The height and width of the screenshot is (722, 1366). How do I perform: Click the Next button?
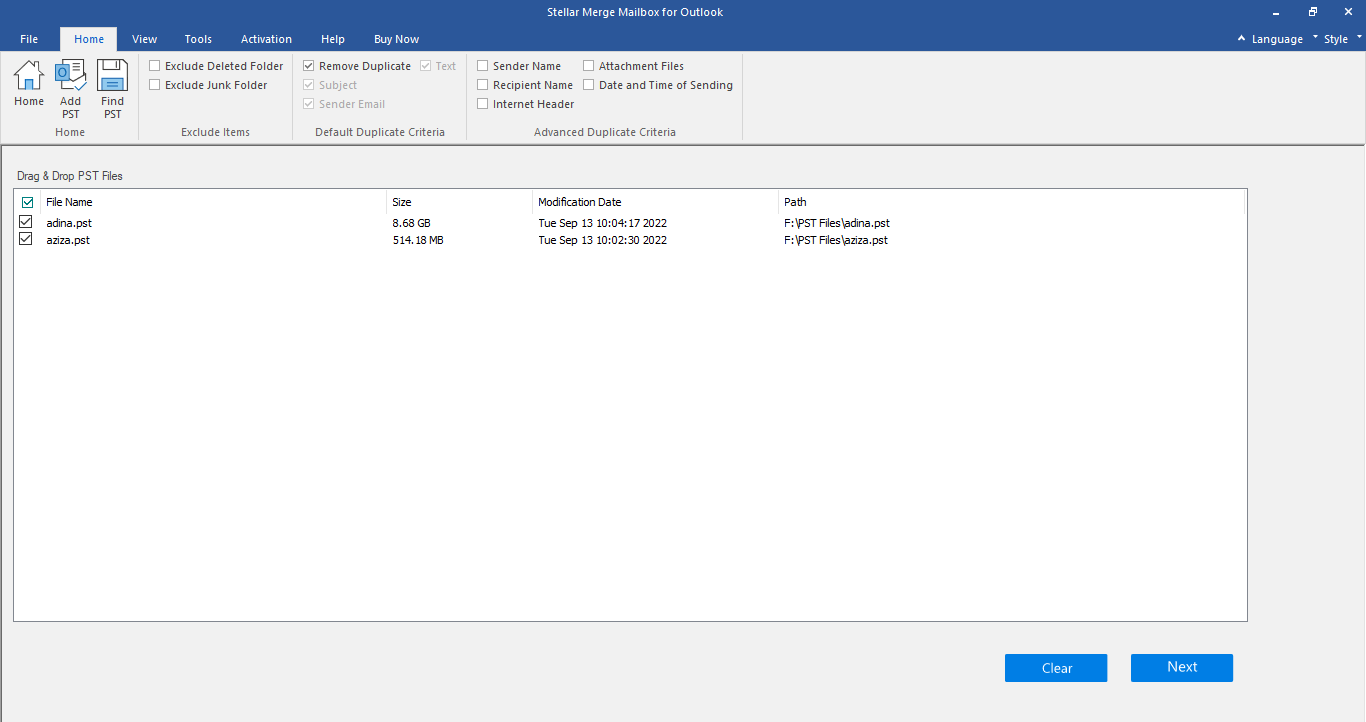point(1182,668)
